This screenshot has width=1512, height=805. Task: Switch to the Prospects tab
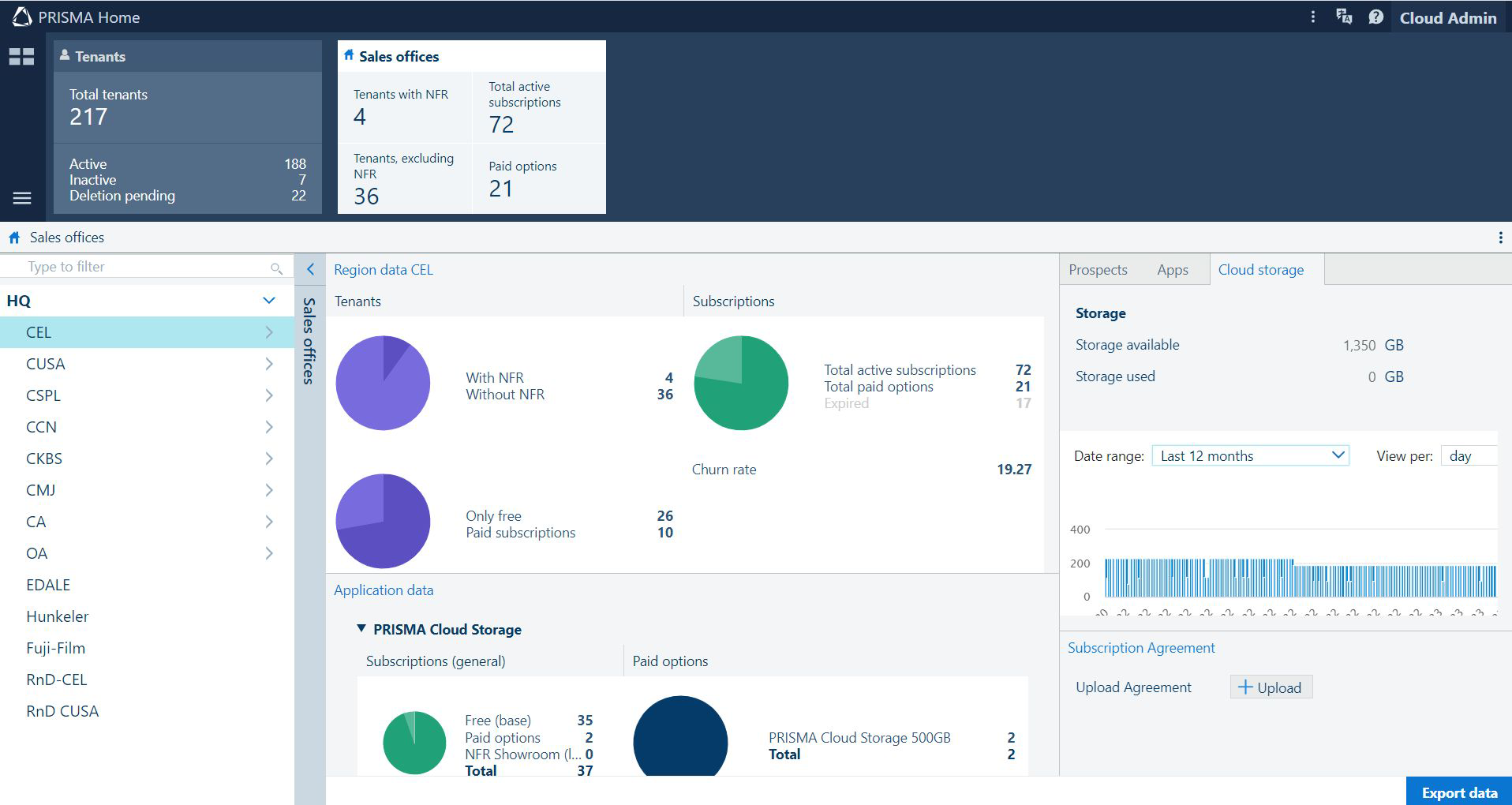tap(1097, 270)
